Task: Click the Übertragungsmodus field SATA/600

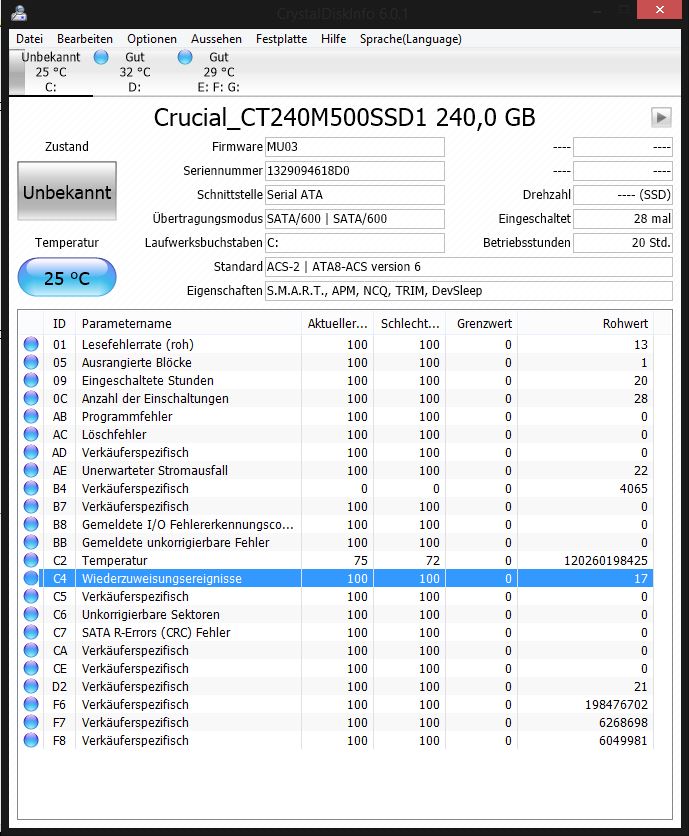Action: pos(355,219)
